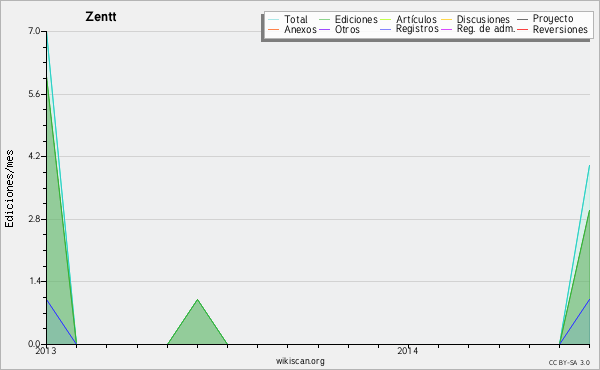600x370 pixels.
Task: Click the 1.4 y-axis value
Action: [35, 281]
